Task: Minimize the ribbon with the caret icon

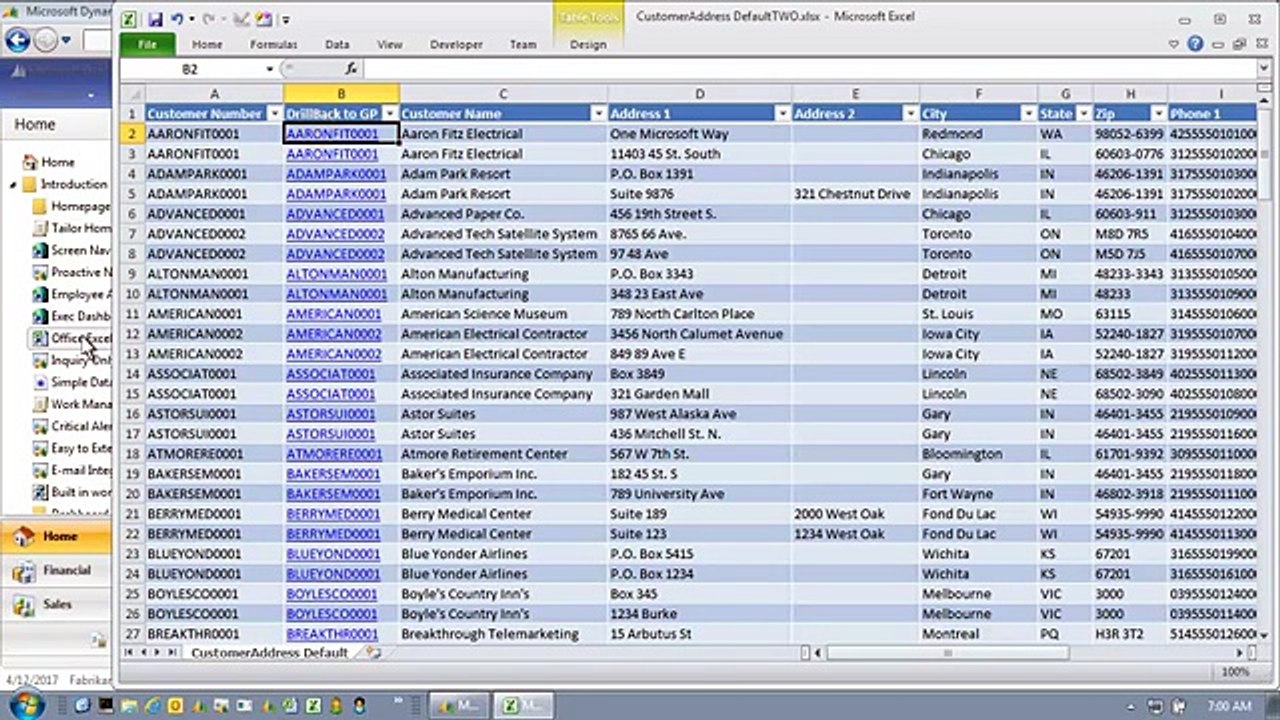Action: point(1175,44)
